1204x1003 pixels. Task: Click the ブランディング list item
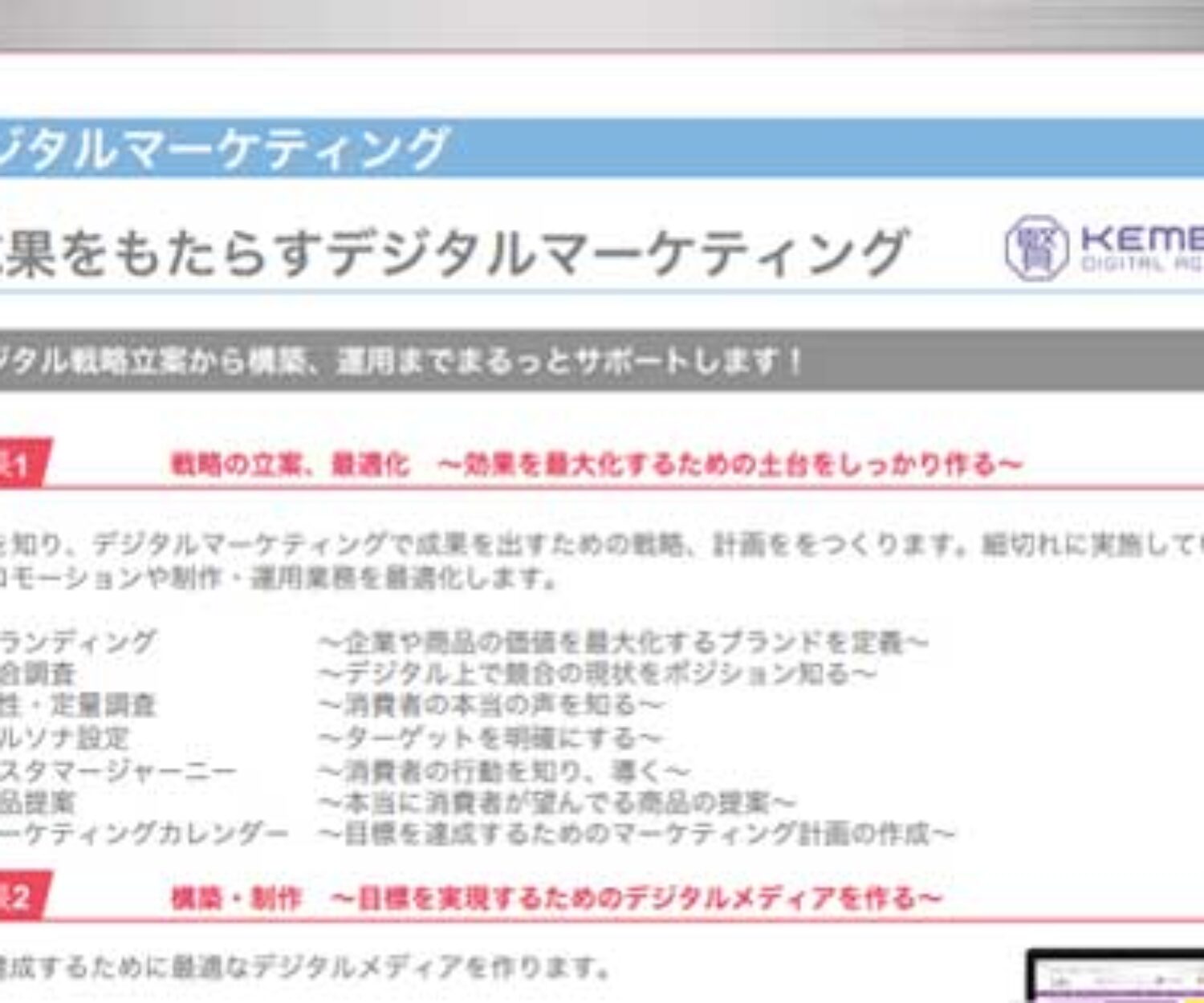[x=77, y=642]
